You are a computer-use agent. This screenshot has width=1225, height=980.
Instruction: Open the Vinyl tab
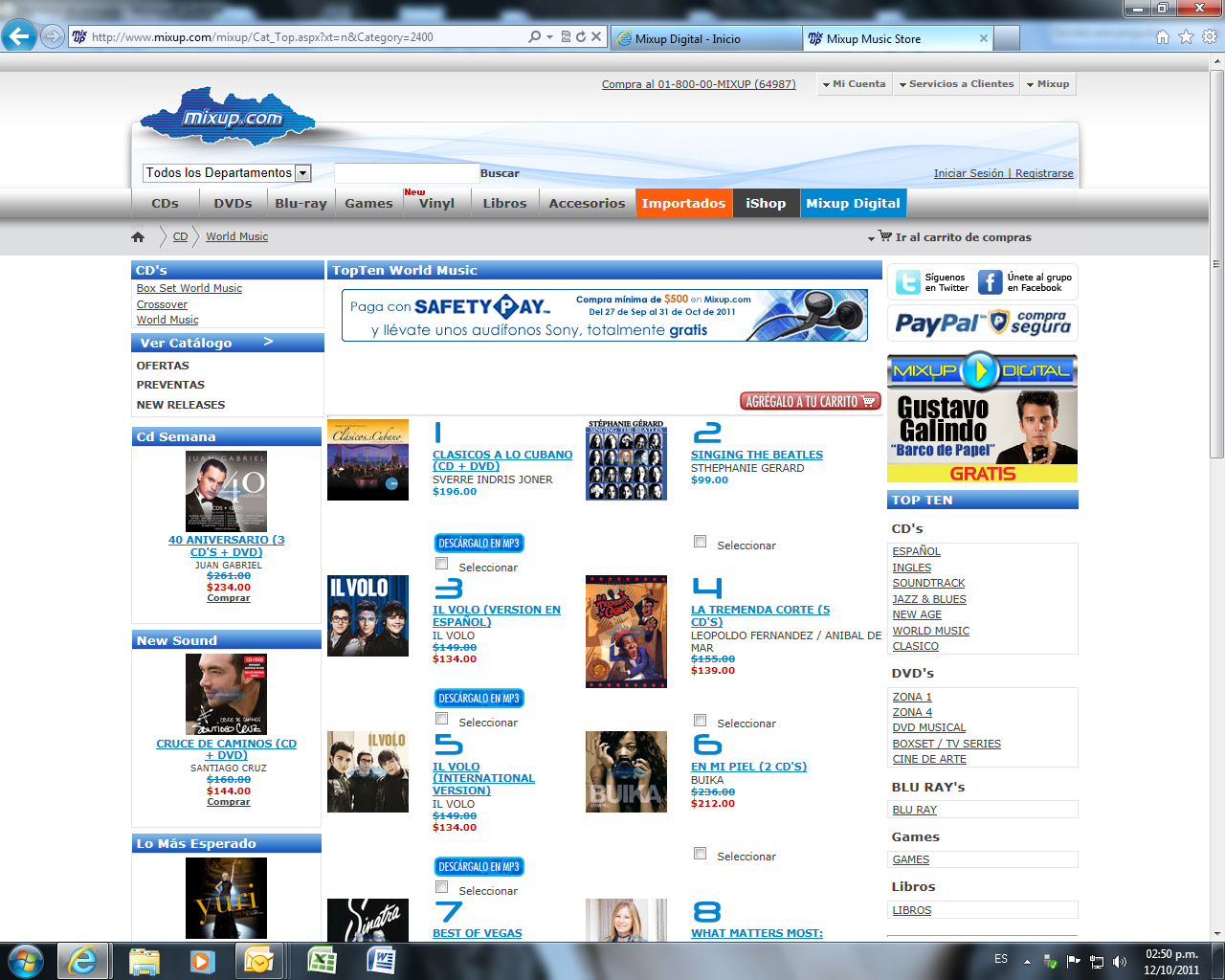pyautogui.click(x=436, y=203)
